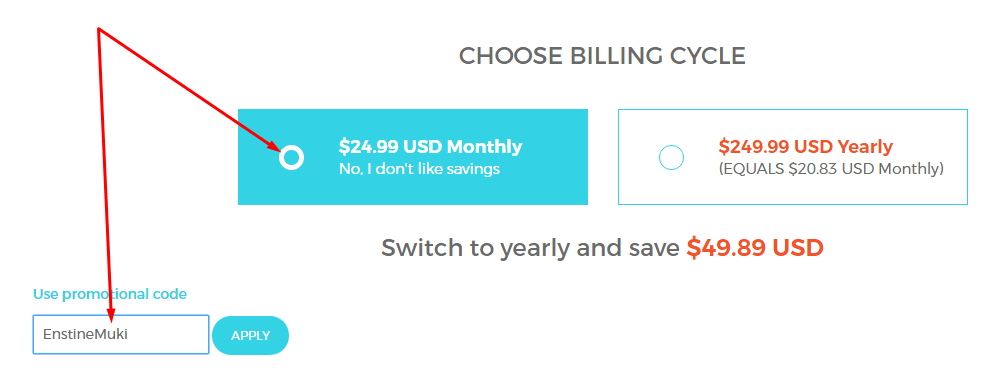
Task: Click the orange $49.89 USD savings amount
Action: tap(755, 247)
